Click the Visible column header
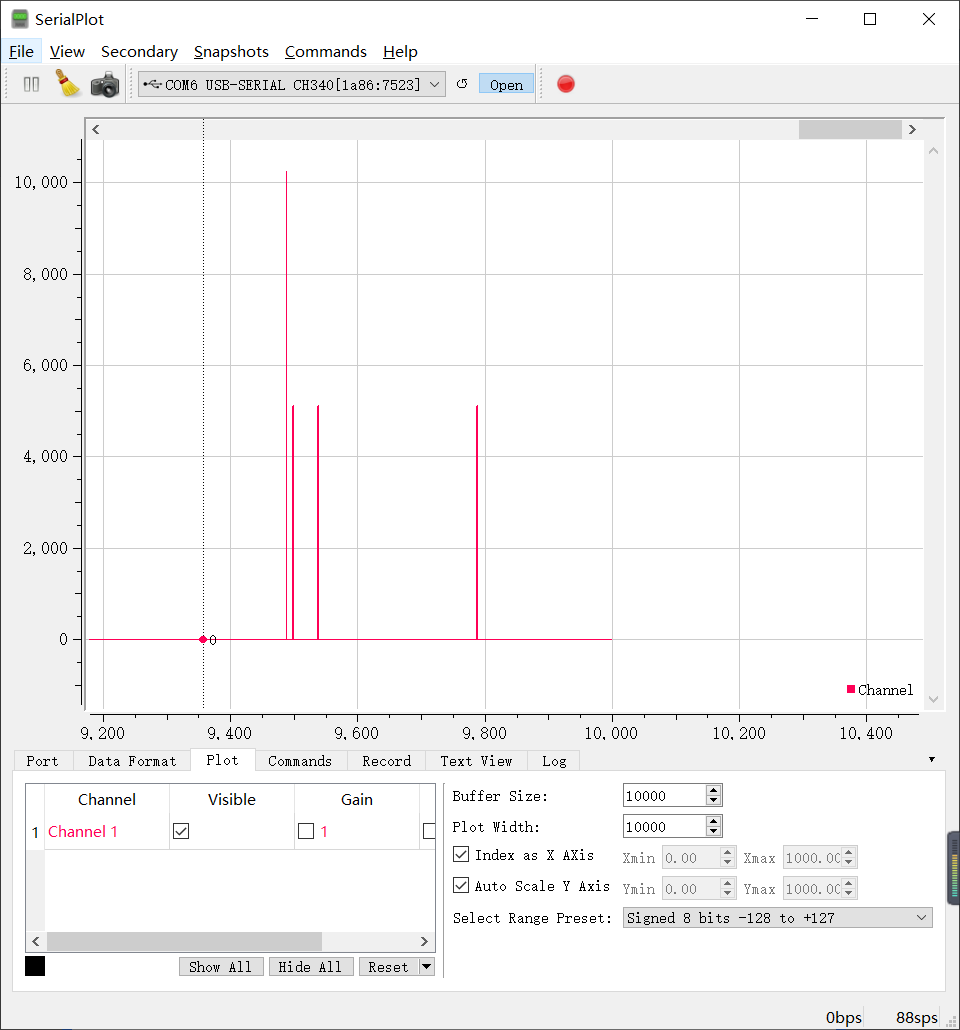This screenshot has width=960, height=1030. 232,799
